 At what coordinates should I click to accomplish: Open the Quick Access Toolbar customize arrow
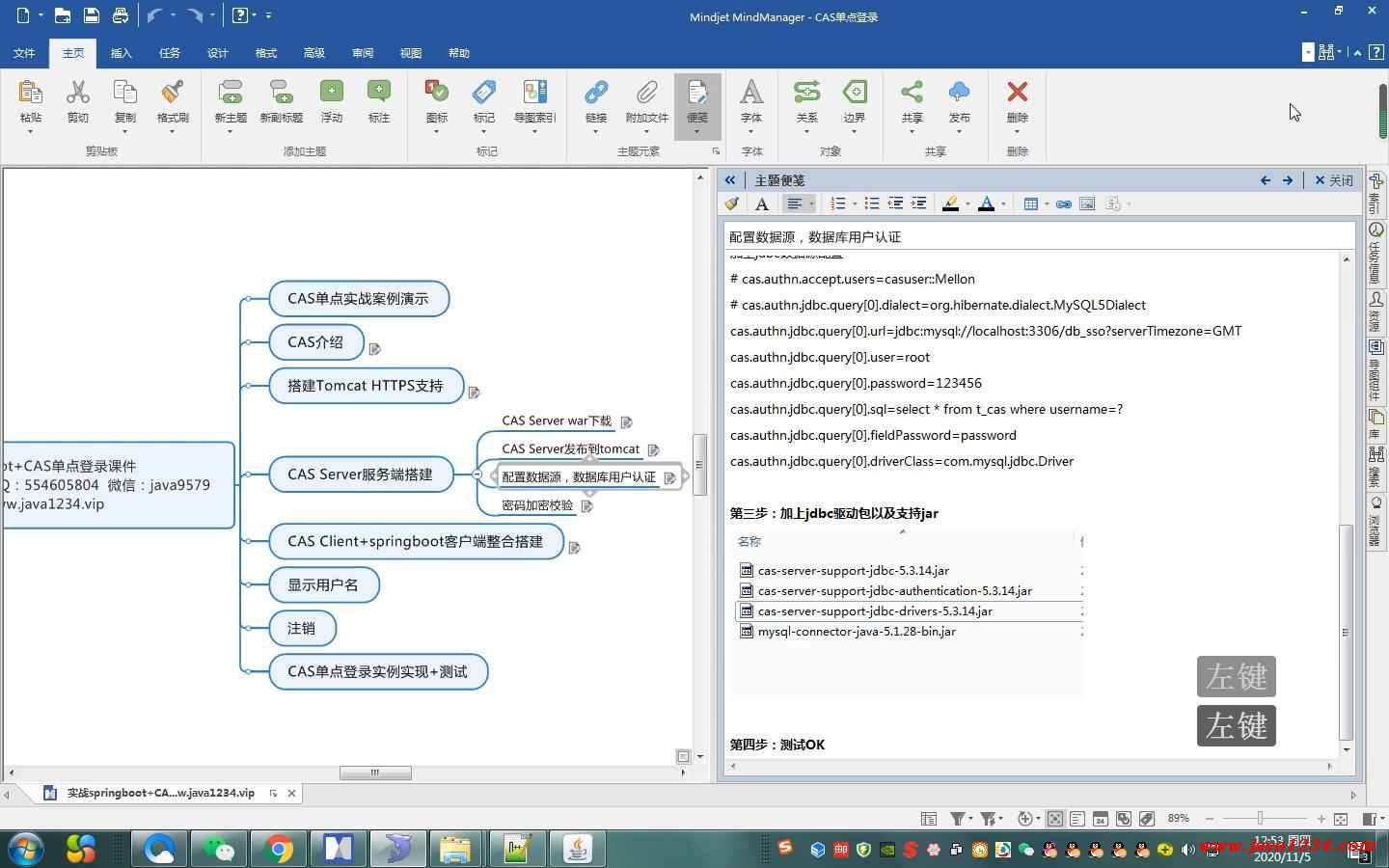click(268, 15)
